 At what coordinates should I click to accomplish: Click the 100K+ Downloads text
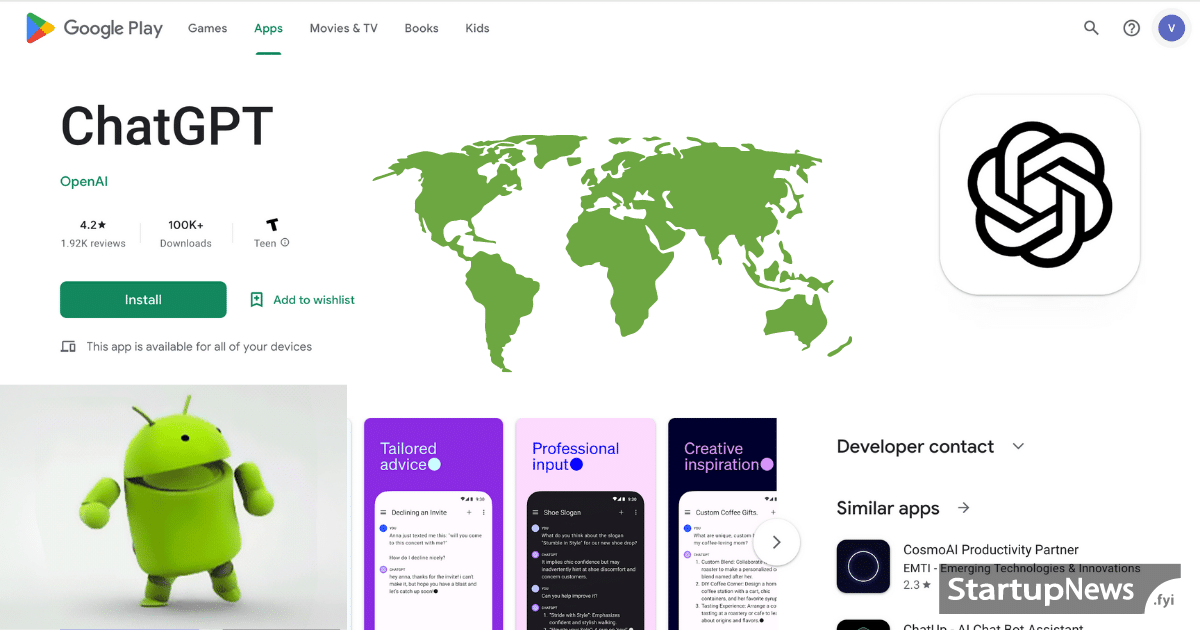tap(186, 234)
